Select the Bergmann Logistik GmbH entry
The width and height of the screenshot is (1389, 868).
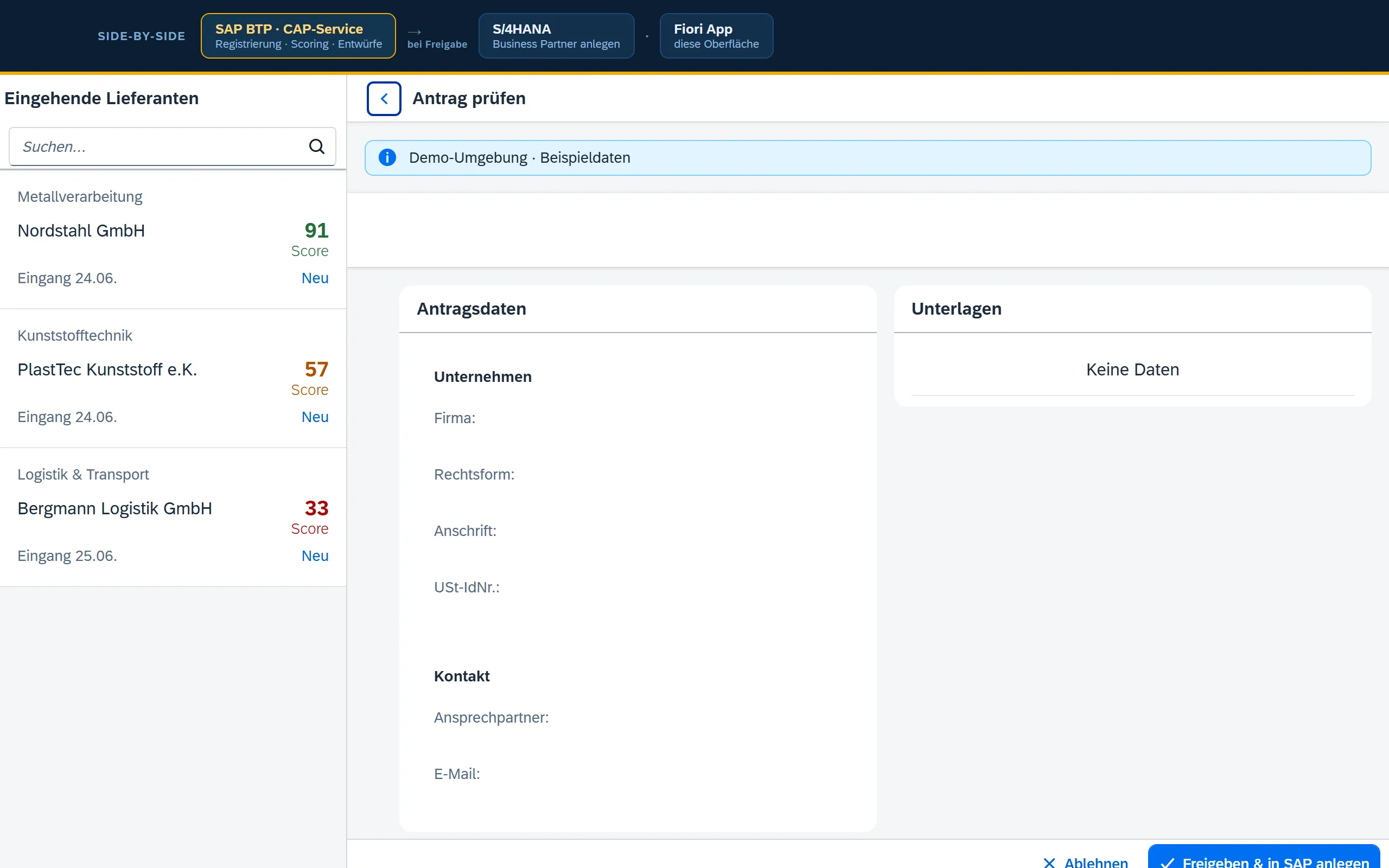(173, 517)
